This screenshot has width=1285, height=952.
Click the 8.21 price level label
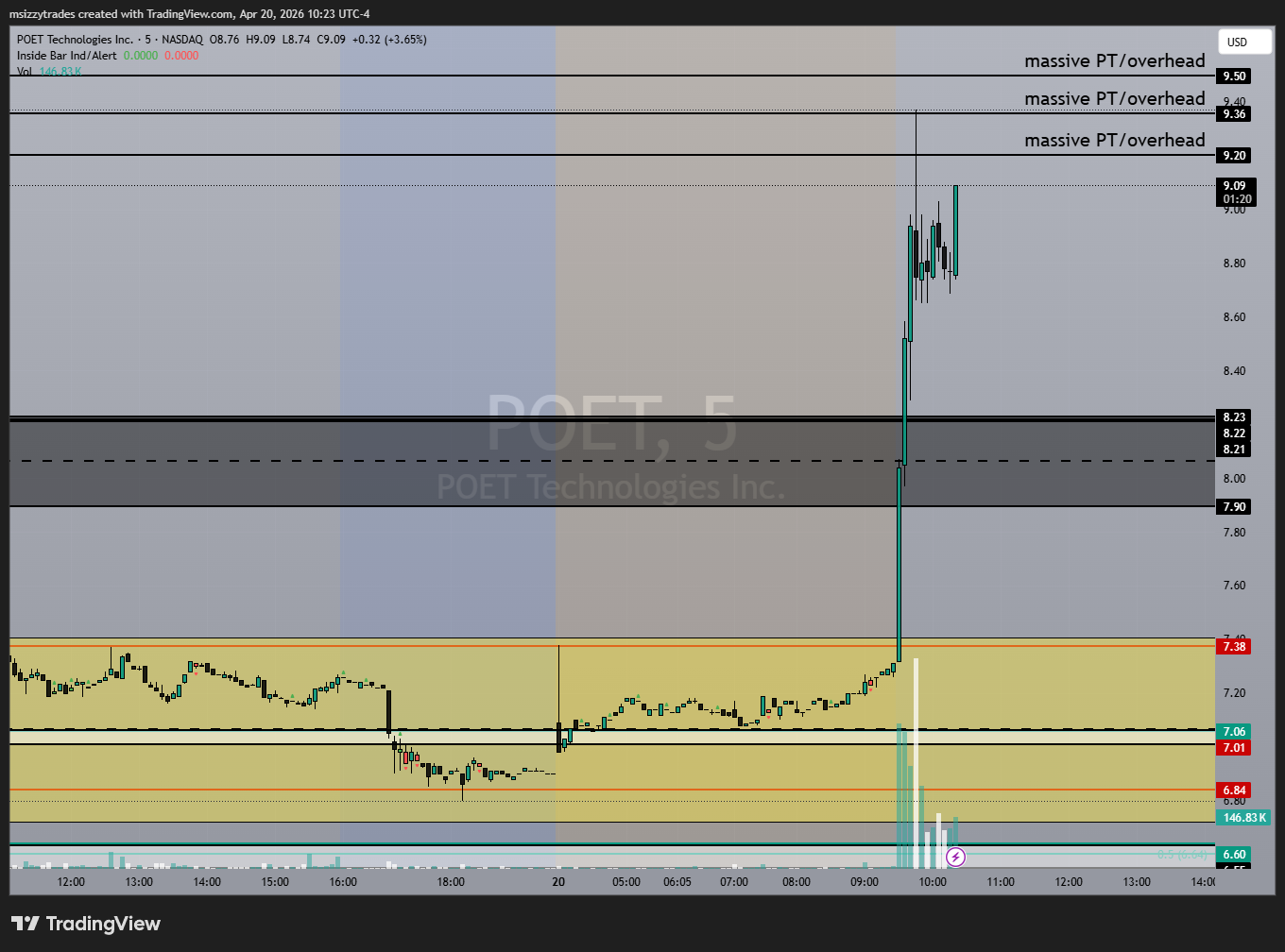click(x=1235, y=449)
